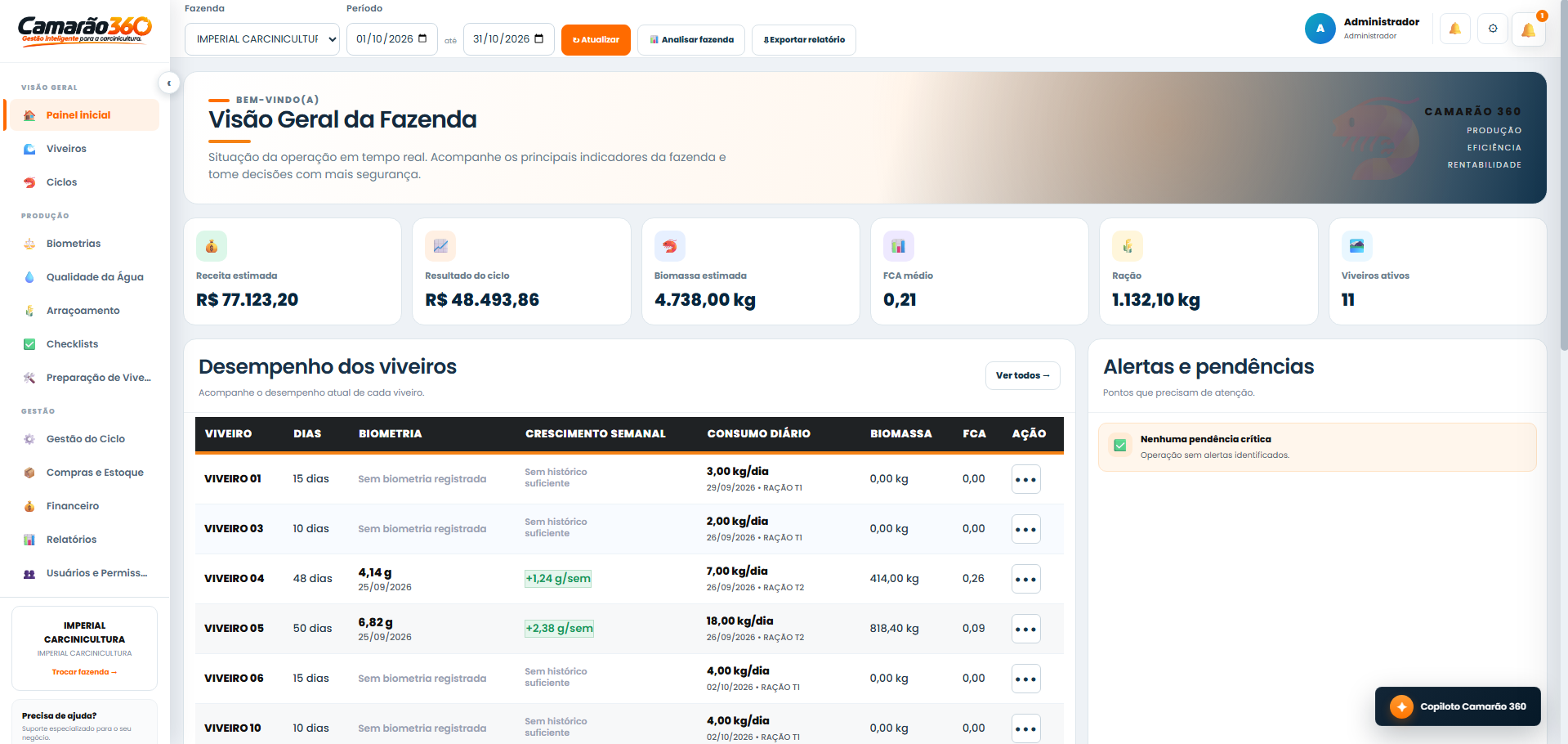Toggle theme with sun icon

[1493, 29]
